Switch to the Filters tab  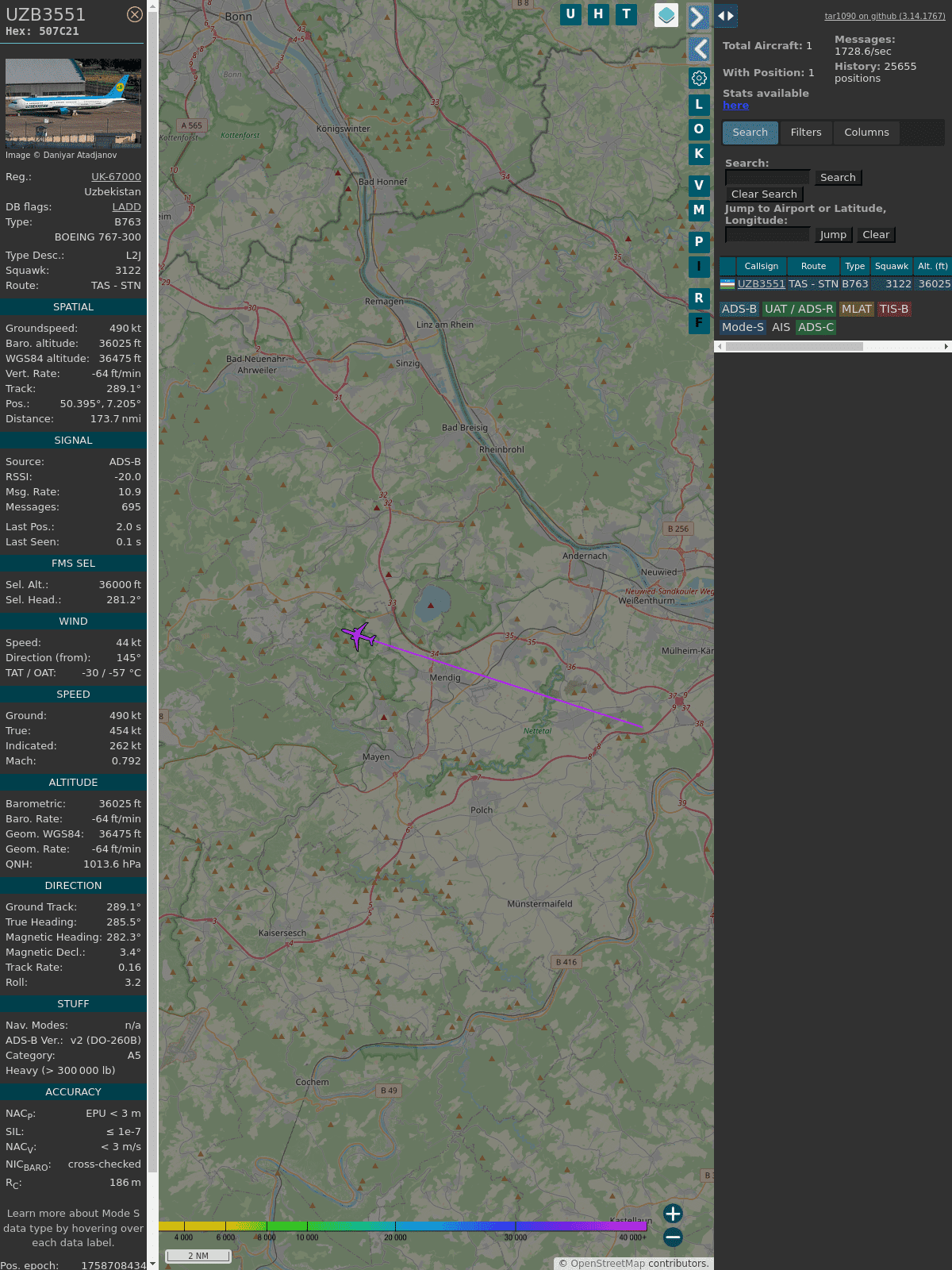[x=806, y=133]
